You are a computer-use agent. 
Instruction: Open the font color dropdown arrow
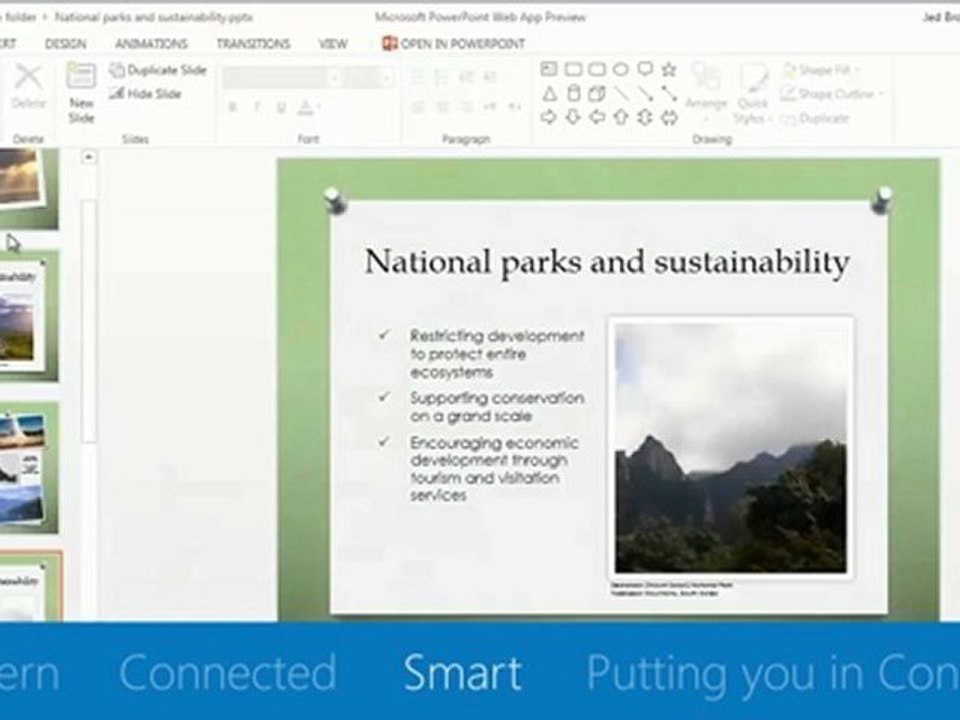coord(319,108)
